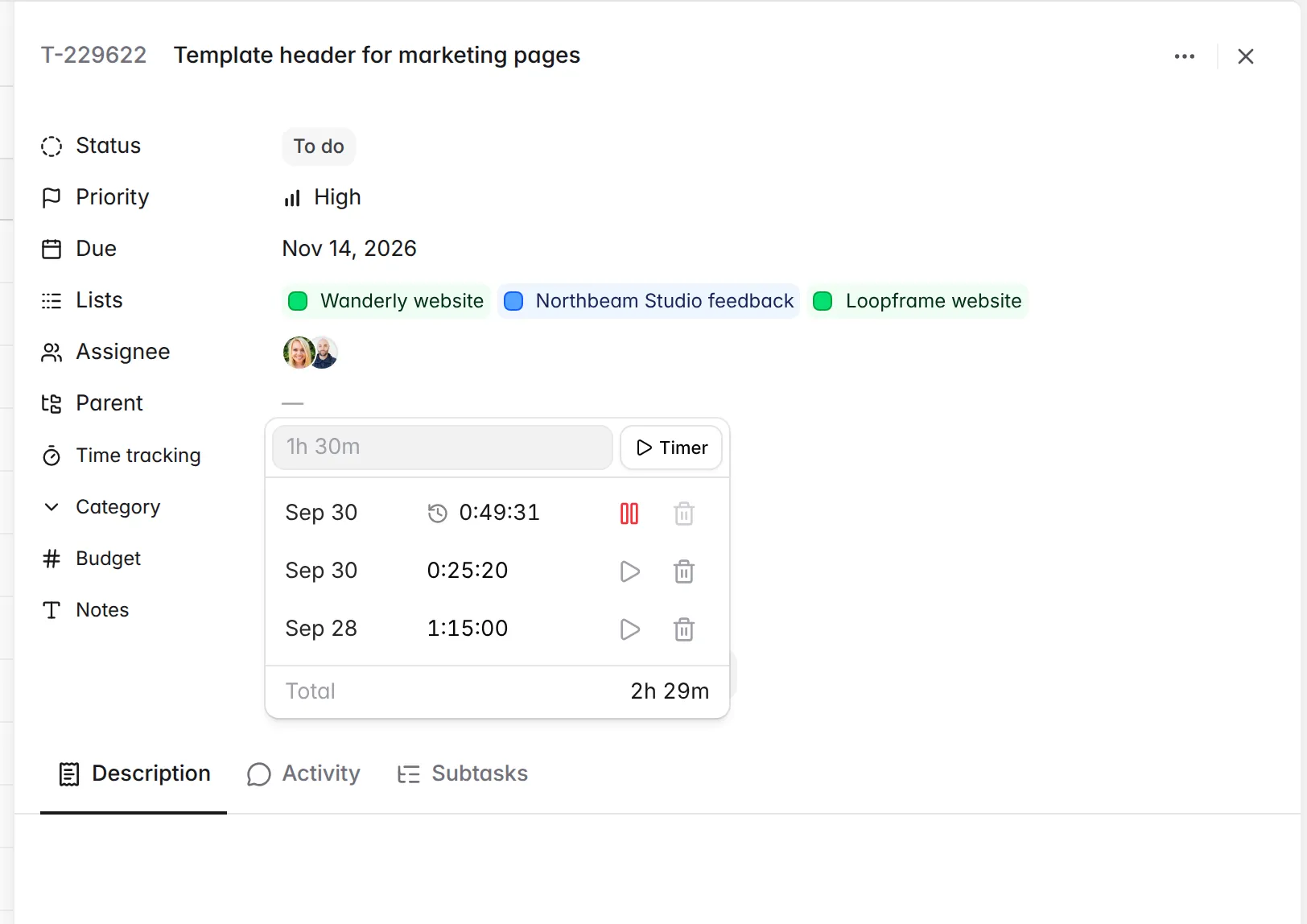1307x924 pixels.
Task: Close the task detail panel
Action: 1245,56
